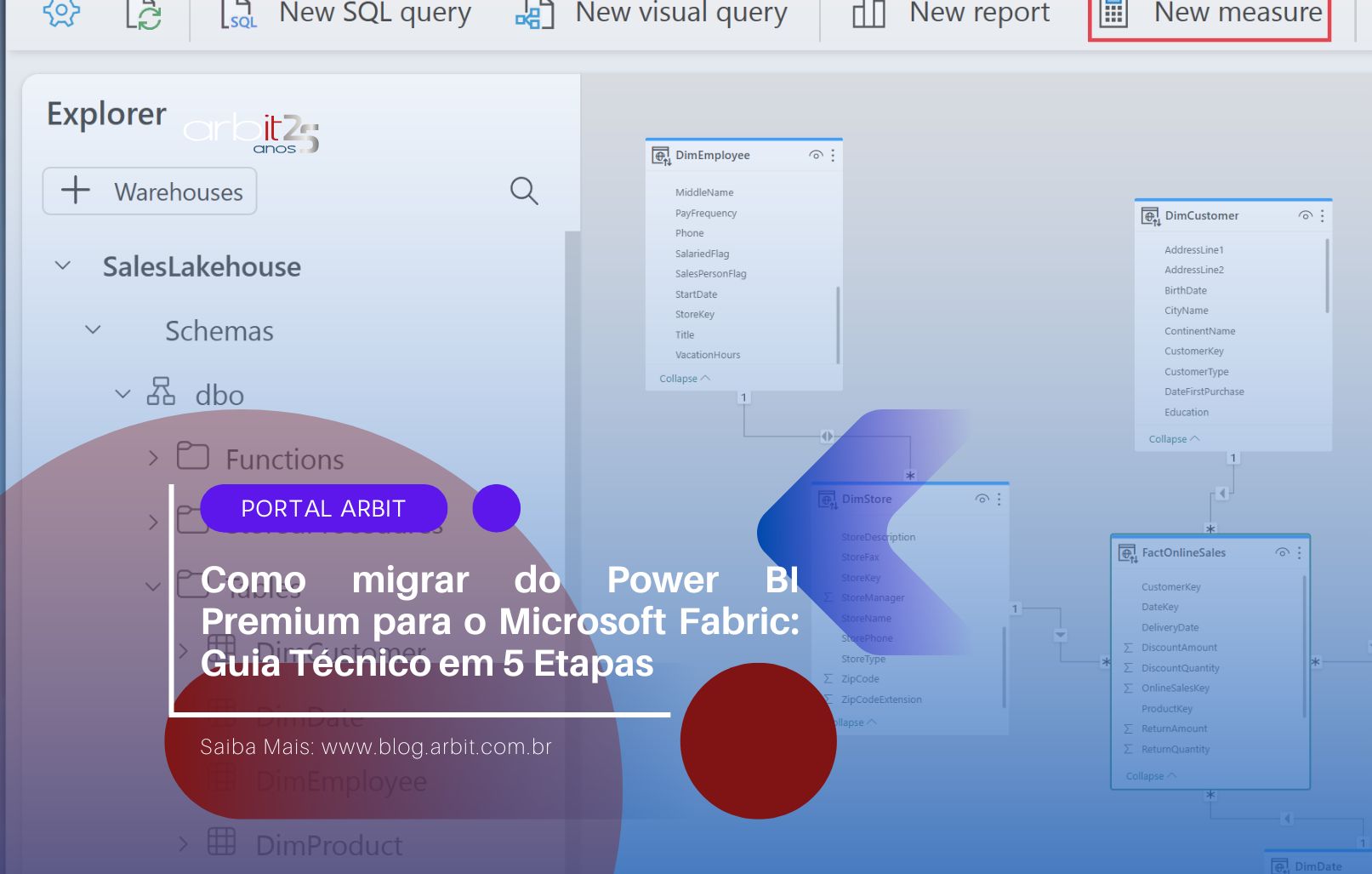
Task: Click the SQL file icon
Action: click(x=238, y=14)
